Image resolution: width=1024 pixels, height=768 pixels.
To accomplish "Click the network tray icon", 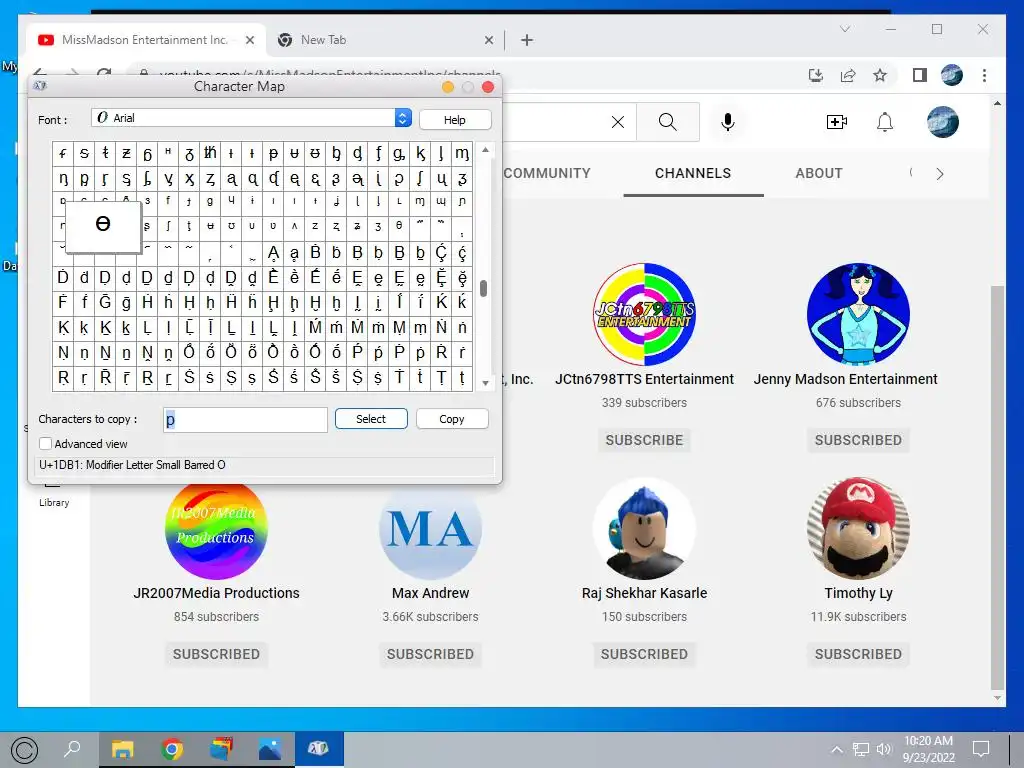I will click(x=861, y=749).
